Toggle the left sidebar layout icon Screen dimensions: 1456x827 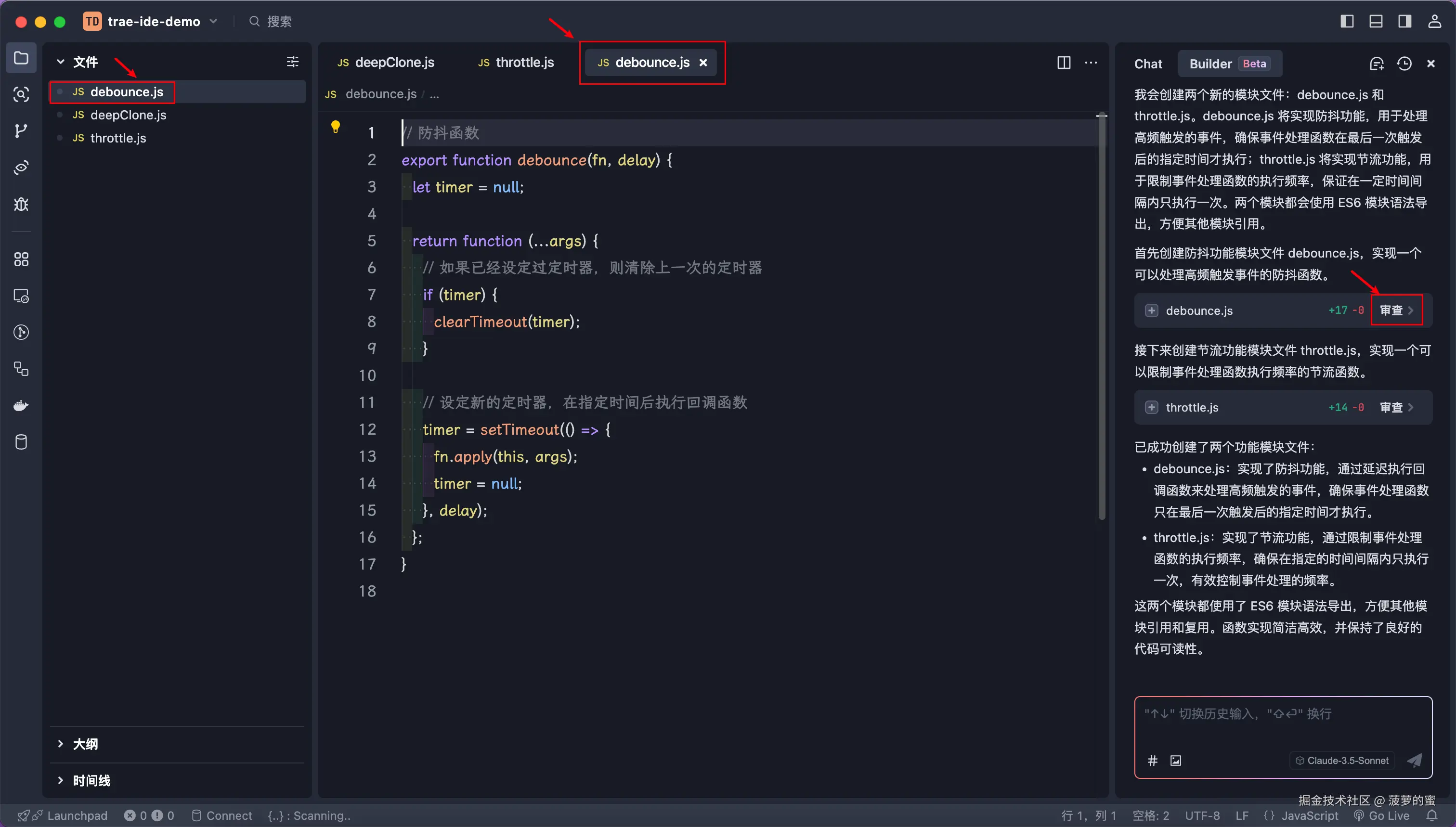tap(1347, 22)
